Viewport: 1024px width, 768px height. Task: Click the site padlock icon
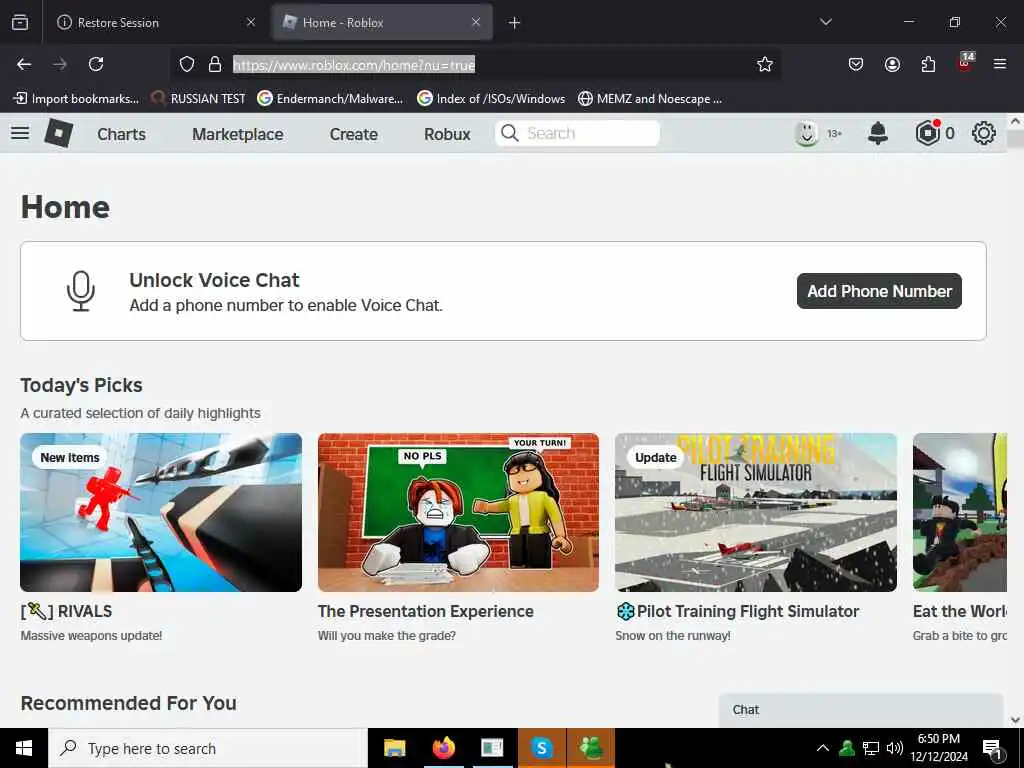point(215,64)
